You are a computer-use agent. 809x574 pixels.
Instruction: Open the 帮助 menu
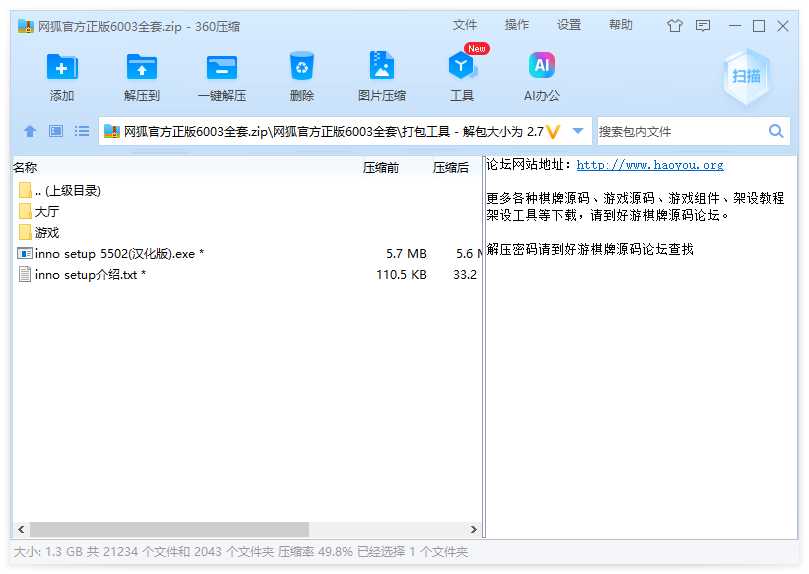pyautogui.click(x=620, y=25)
